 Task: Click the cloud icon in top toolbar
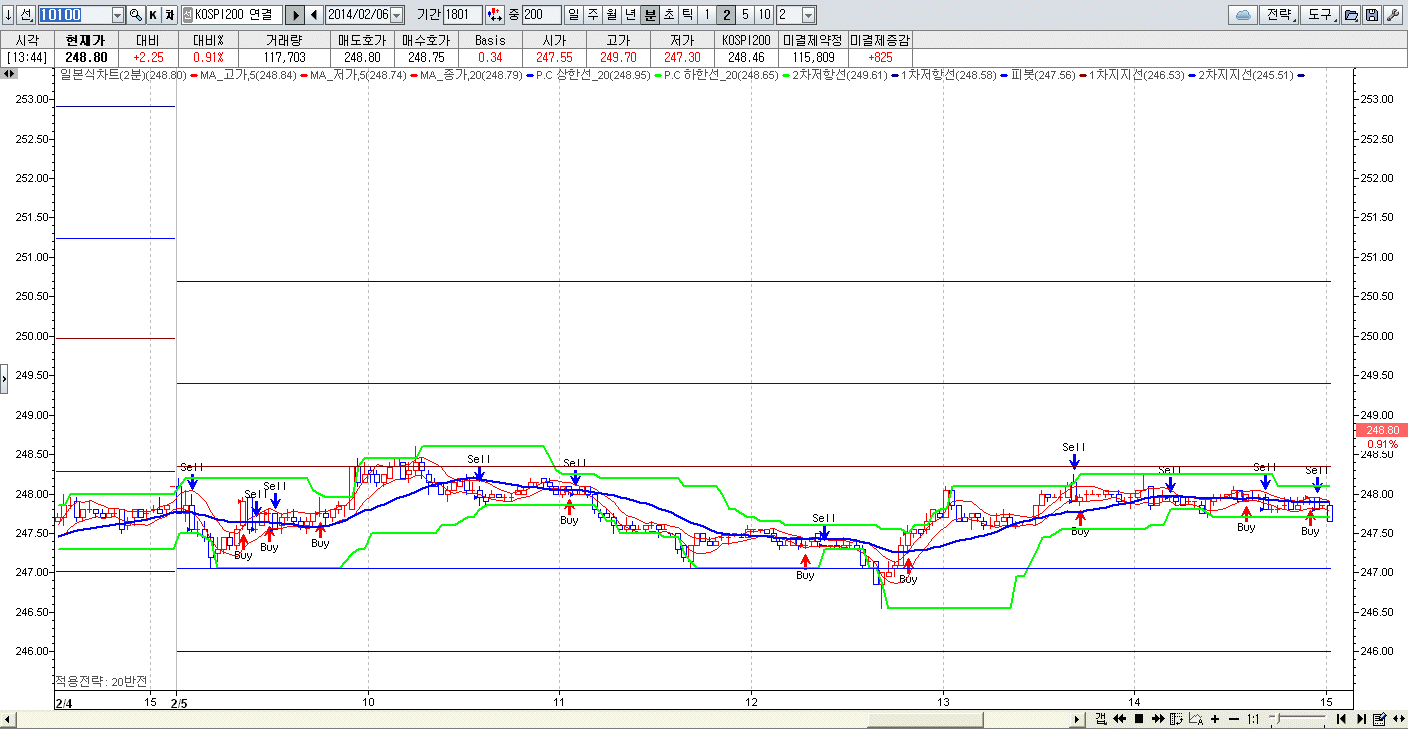coord(1243,15)
